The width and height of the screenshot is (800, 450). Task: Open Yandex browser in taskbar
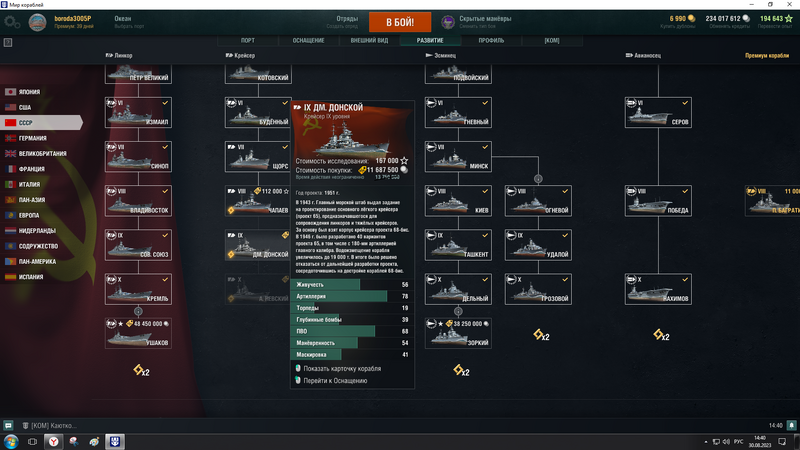pyautogui.click(x=54, y=441)
